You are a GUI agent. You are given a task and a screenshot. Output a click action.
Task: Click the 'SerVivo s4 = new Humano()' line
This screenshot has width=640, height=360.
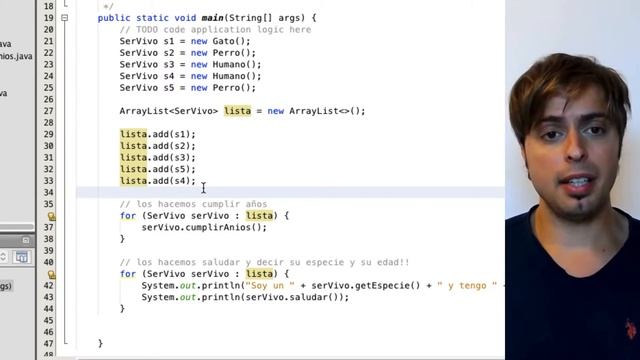pos(190,76)
